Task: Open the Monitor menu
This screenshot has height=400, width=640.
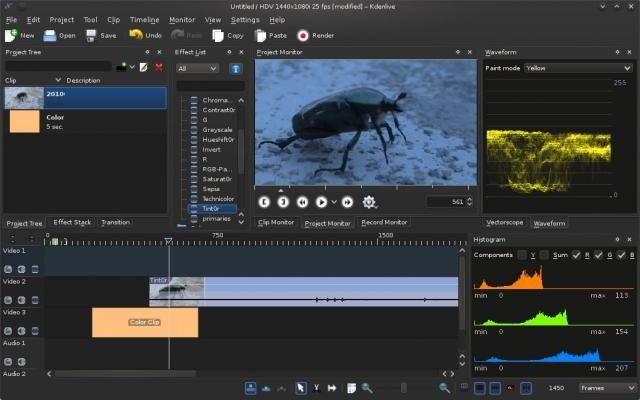Action: (x=182, y=20)
